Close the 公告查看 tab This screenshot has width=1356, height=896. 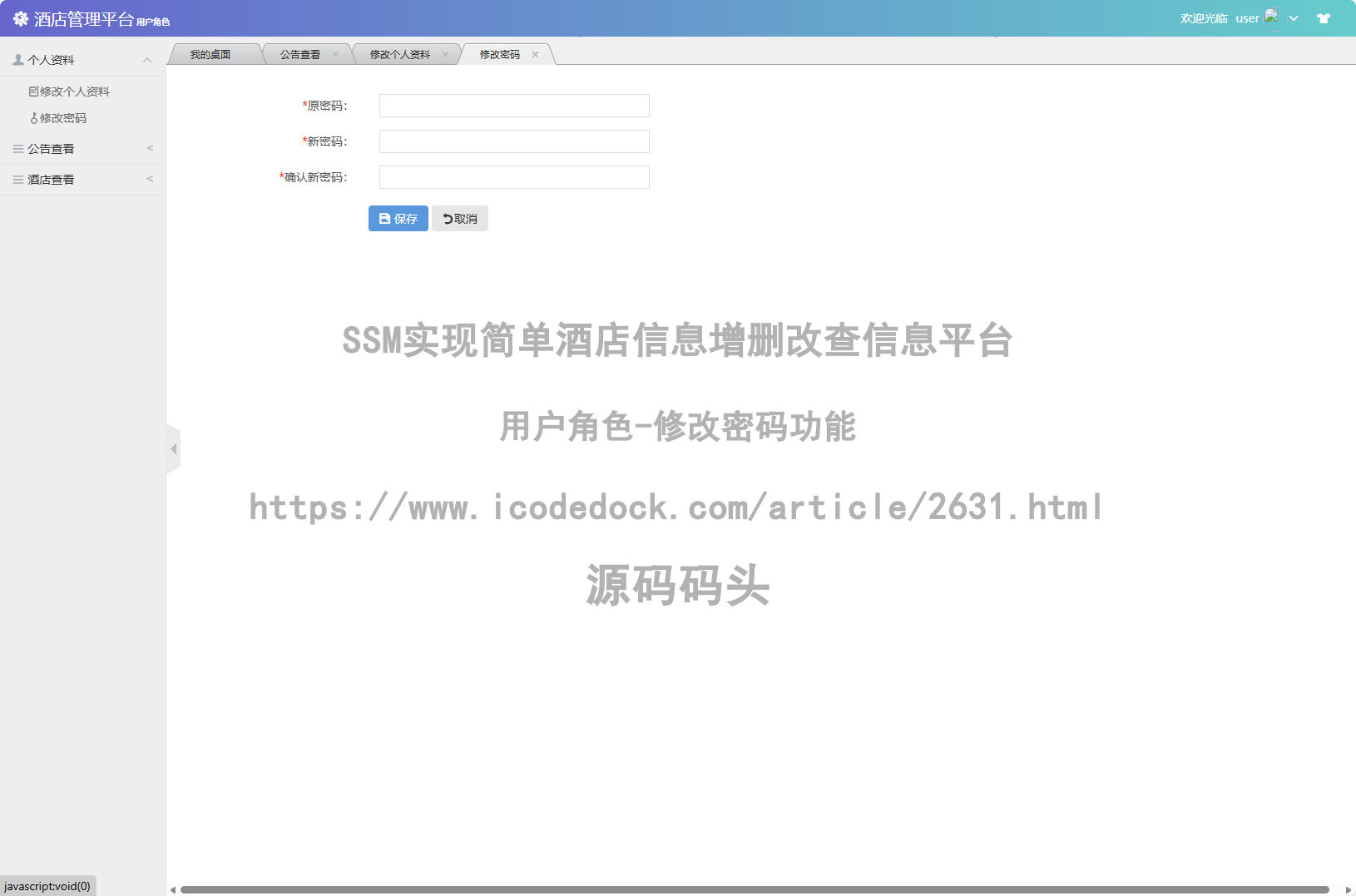[335, 55]
